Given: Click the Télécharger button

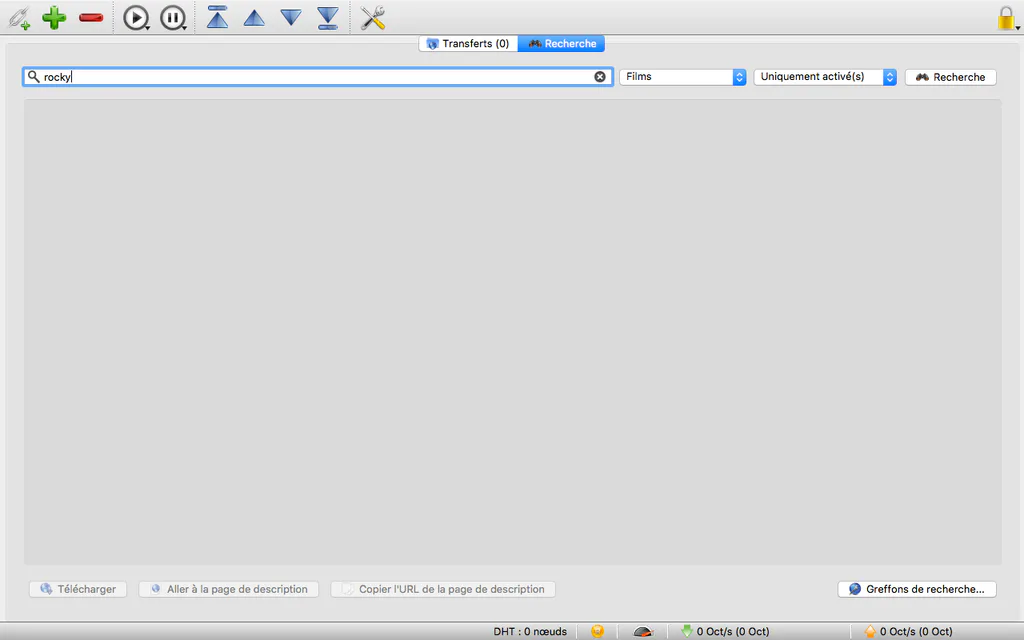Looking at the screenshot, I should click(x=78, y=589).
